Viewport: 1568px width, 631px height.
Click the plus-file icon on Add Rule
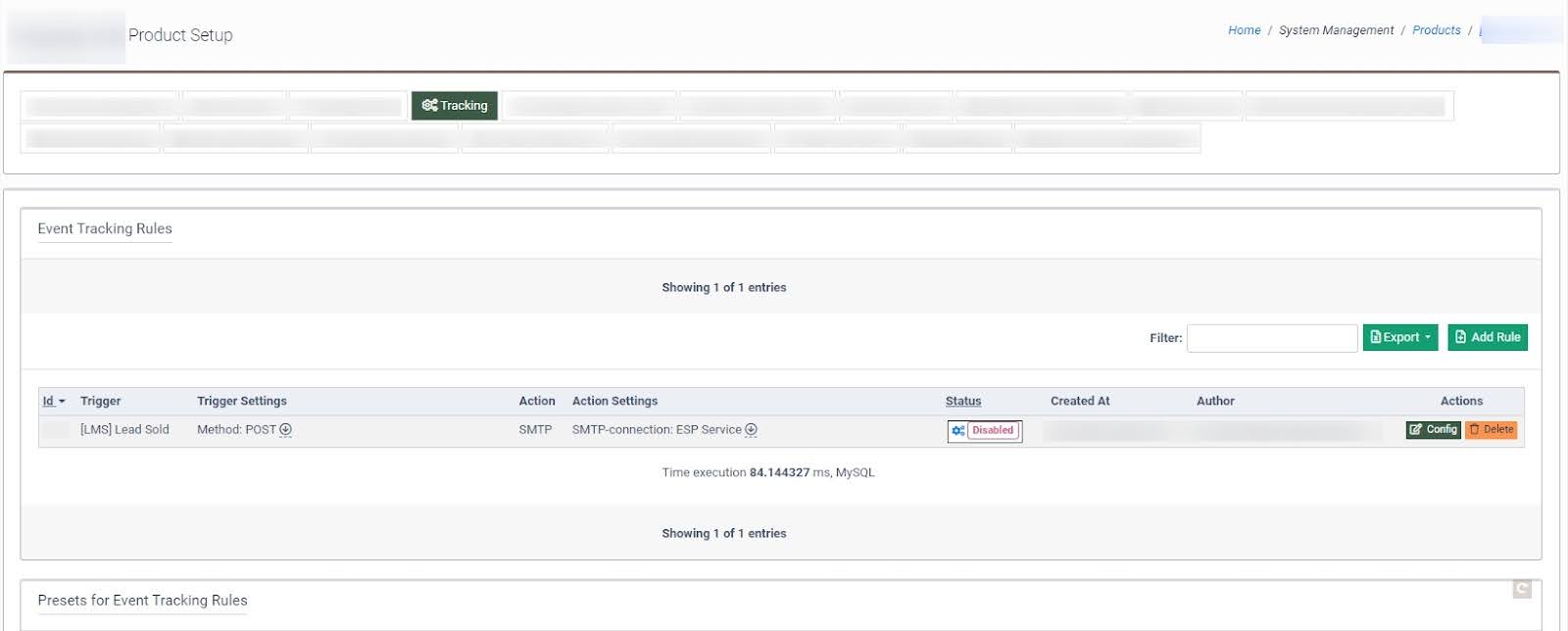(1460, 337)
